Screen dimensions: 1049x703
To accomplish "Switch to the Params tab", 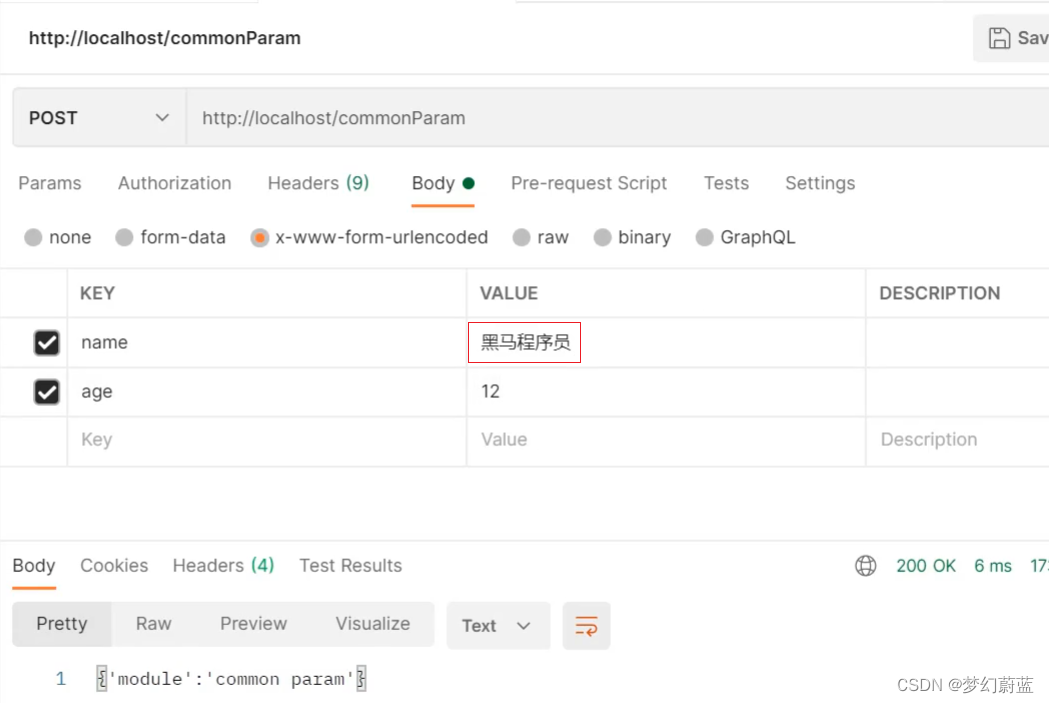I will point(50,183).
